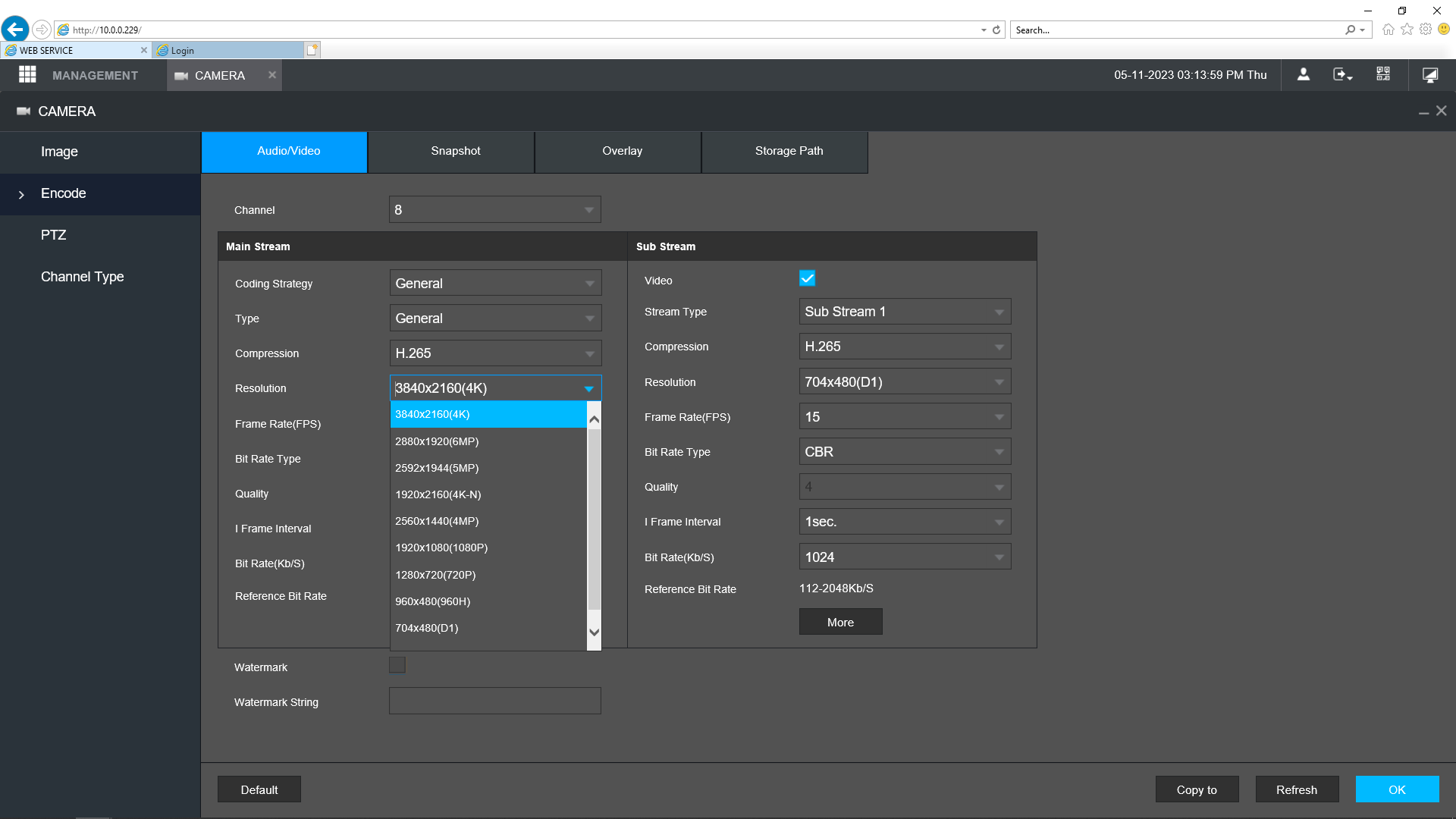The width and height of the screenshot is (1456, 819).
Task: Click the search magnifier icon in browser
Action: click(x=1350, y=30)
